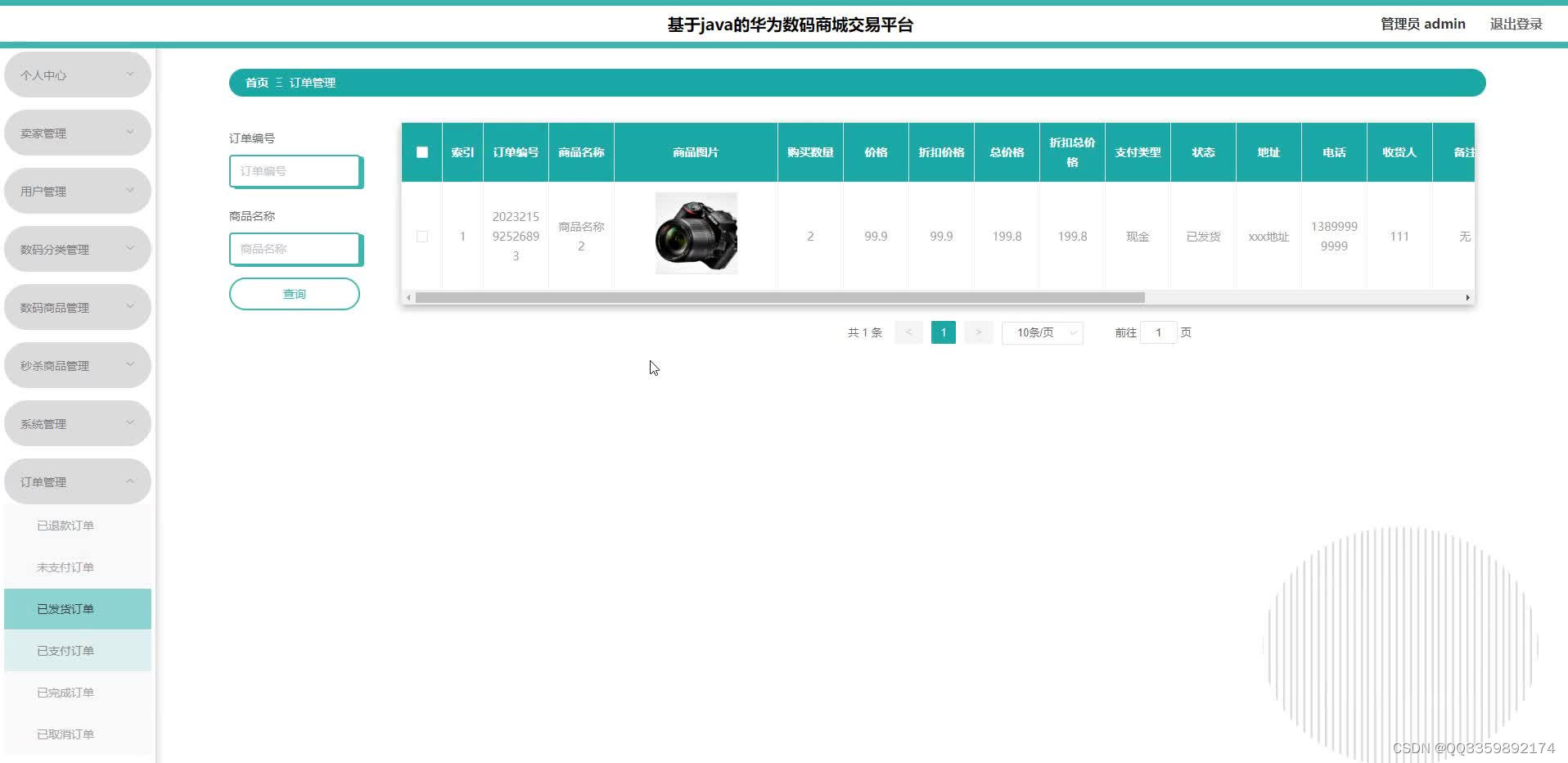Click the 状态 column header
1568x763 pixels.
[x=1203, y=152]
